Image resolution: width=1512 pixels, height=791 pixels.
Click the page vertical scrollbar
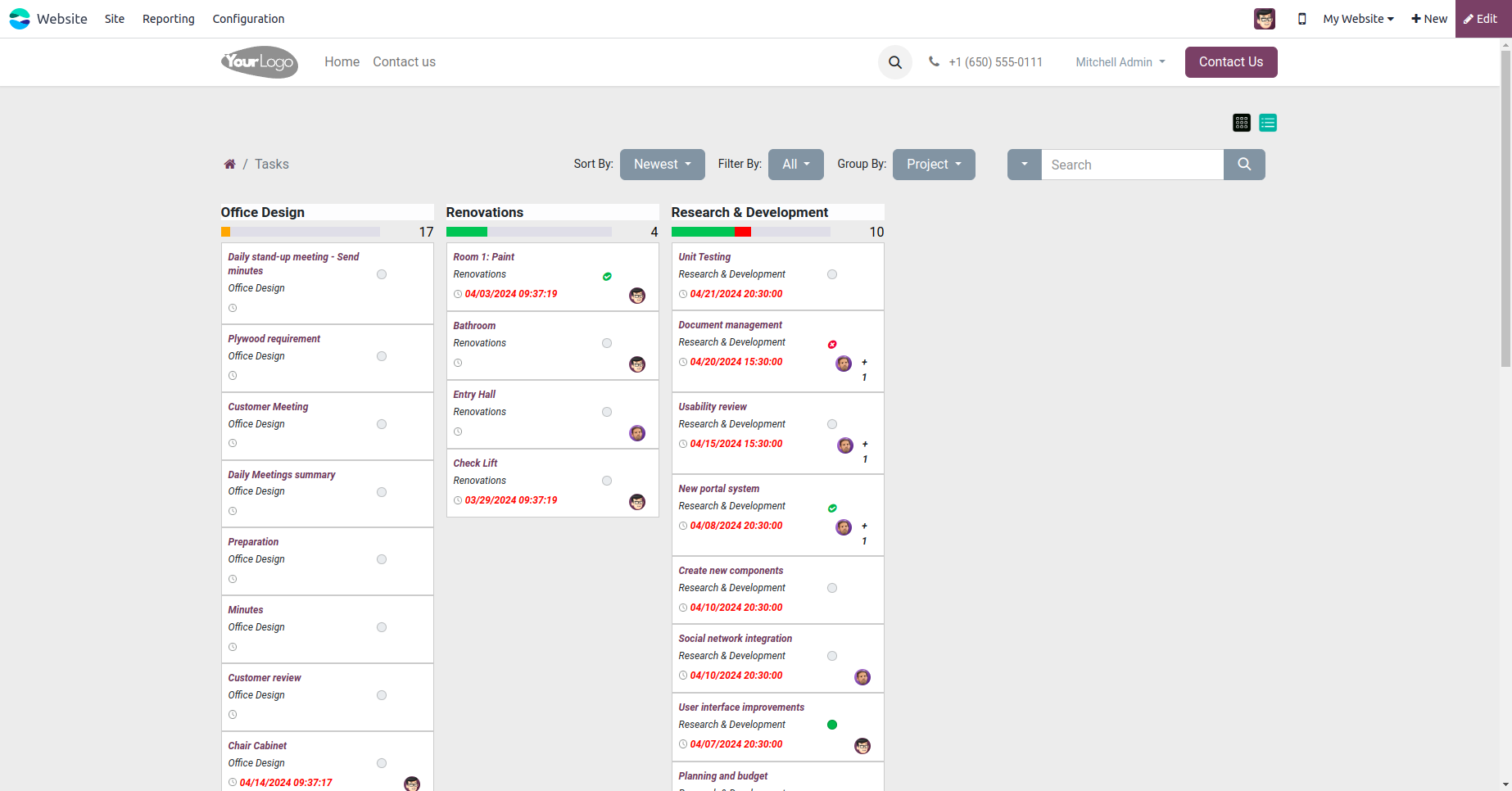click(x=1505, y=209)
